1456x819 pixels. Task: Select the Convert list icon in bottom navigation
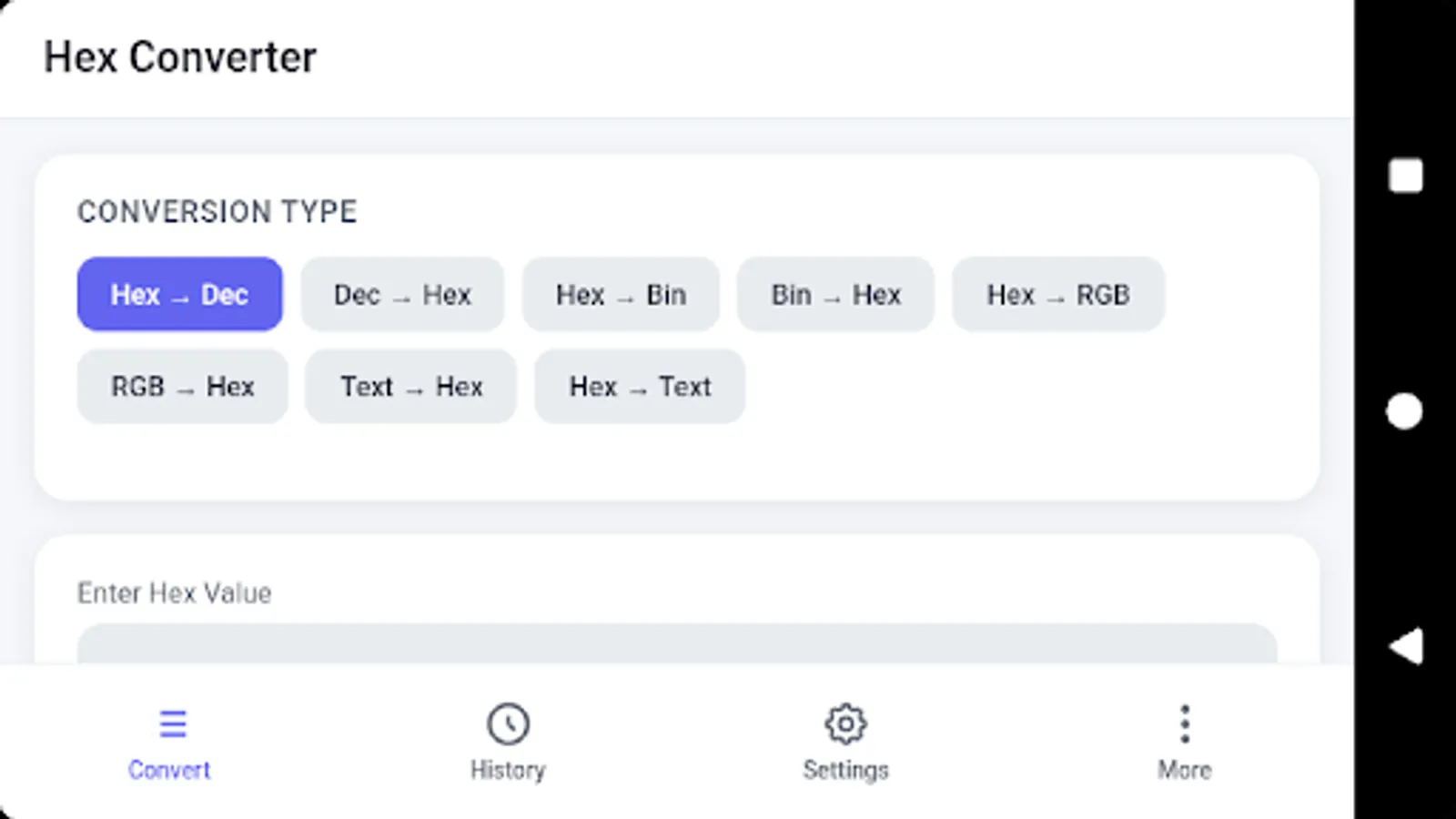click(x=171, y=723)
